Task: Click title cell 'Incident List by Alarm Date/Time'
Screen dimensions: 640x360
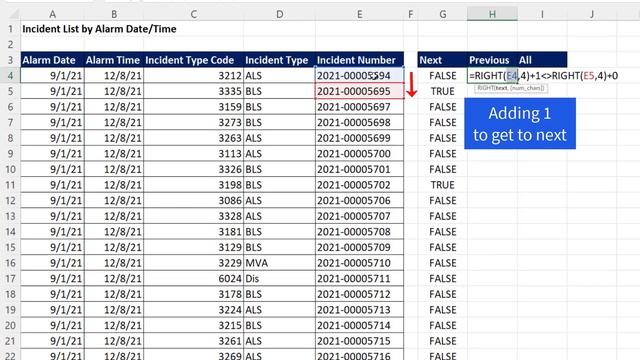Action: 99,29
